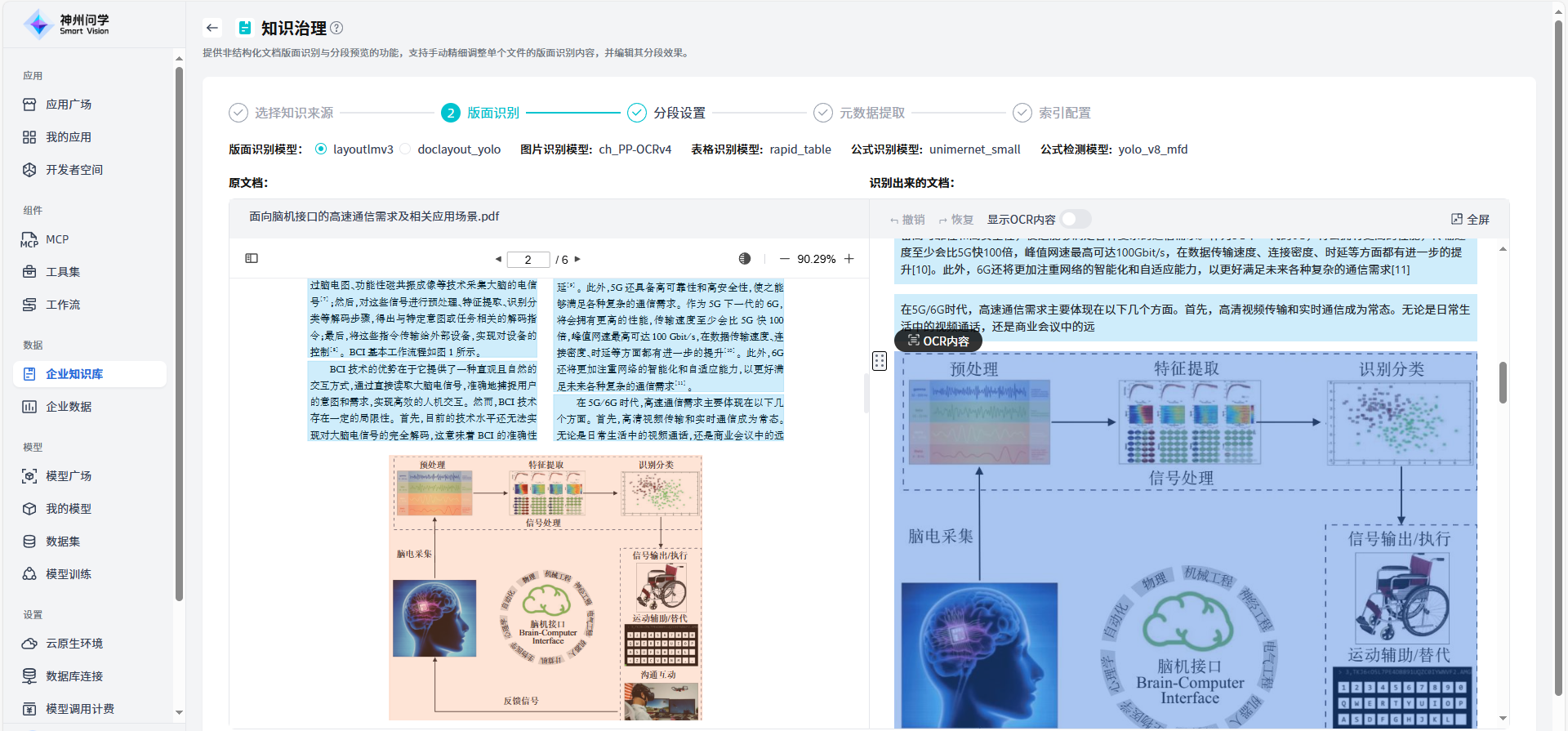This screenshot has width=1568, height=731.
Task: Switch the PDF viewer theme mode
Action: coord(744,259)
